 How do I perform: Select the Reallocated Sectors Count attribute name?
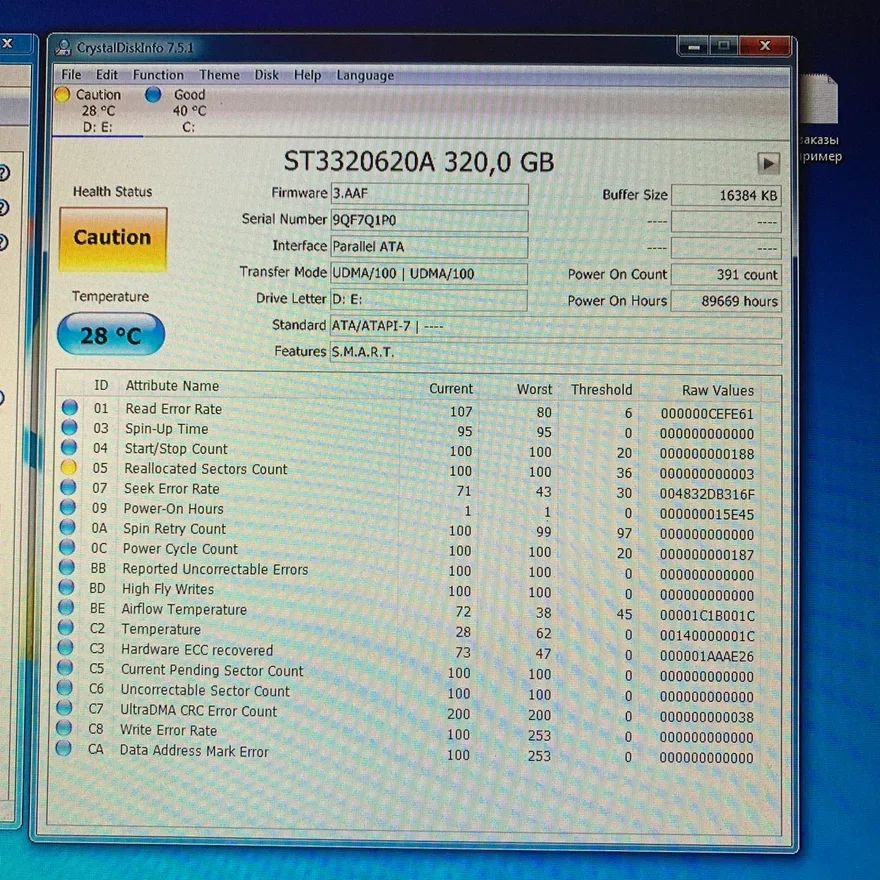[x=205, y=469]
